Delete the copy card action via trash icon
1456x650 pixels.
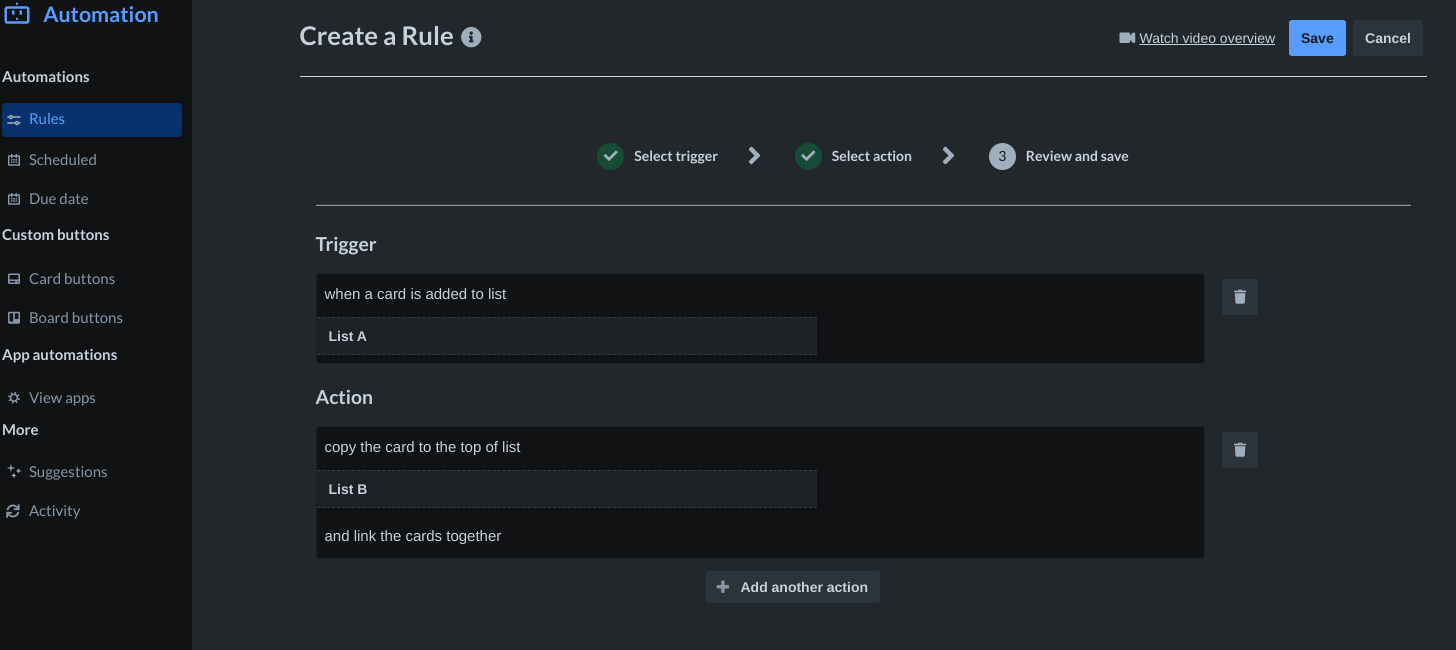[1240, 450]
